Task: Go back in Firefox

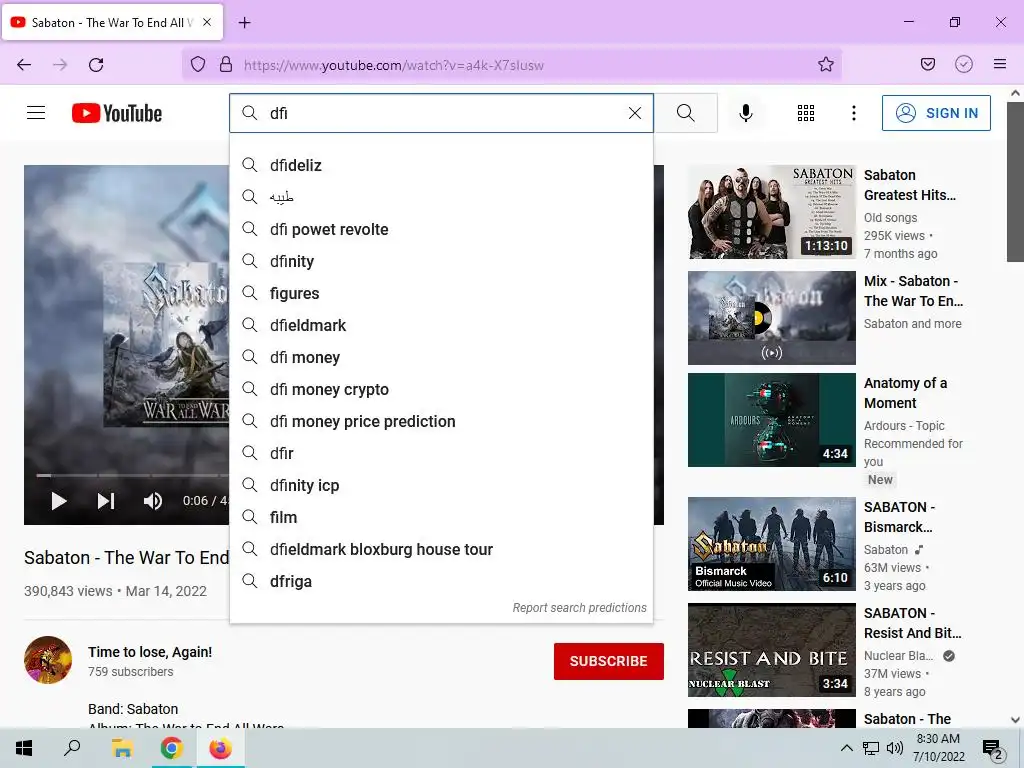Action: (x=24, y=65)
